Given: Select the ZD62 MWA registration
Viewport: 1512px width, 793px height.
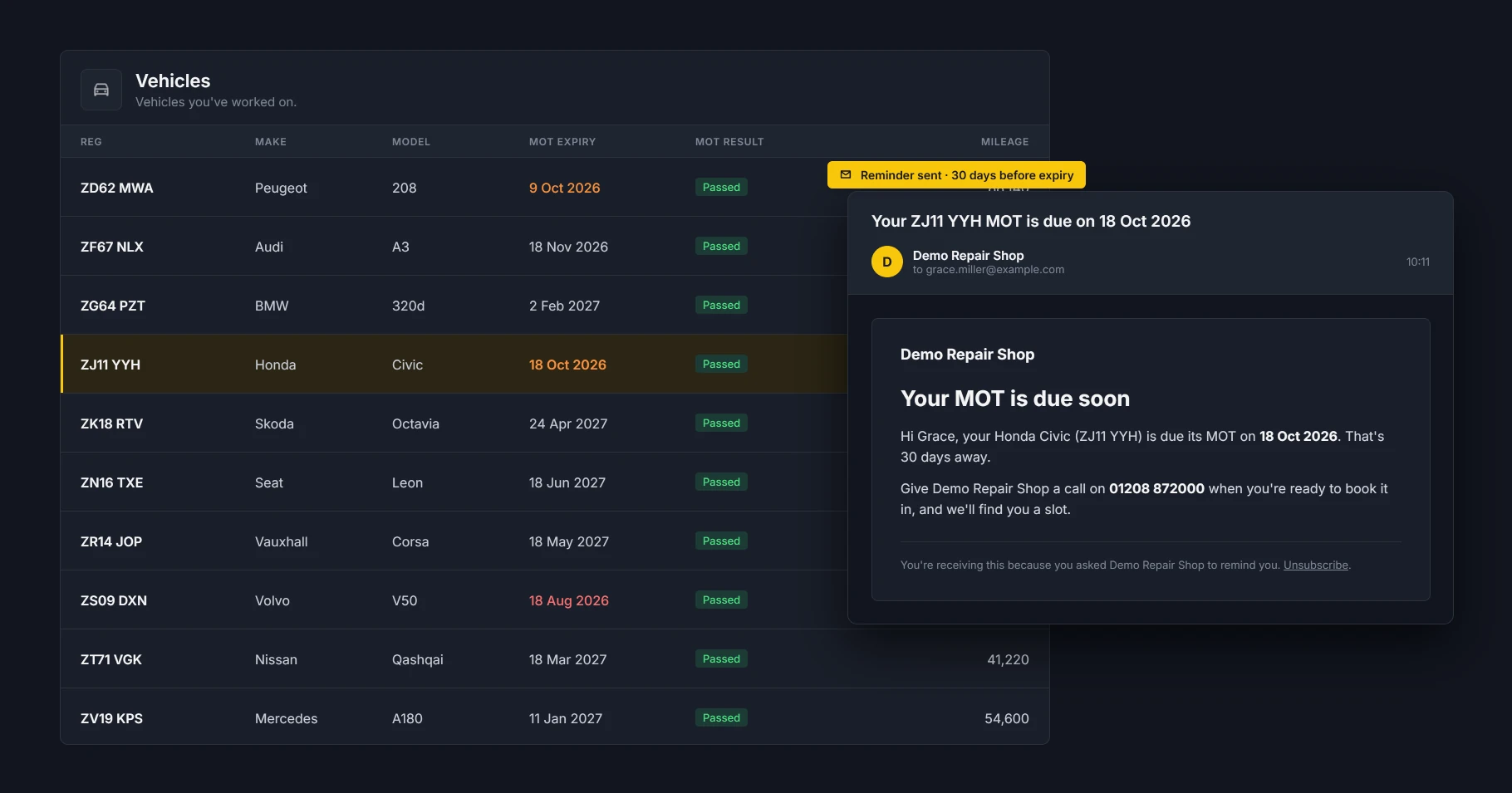Looking at the screenshot, I should 117,188.
